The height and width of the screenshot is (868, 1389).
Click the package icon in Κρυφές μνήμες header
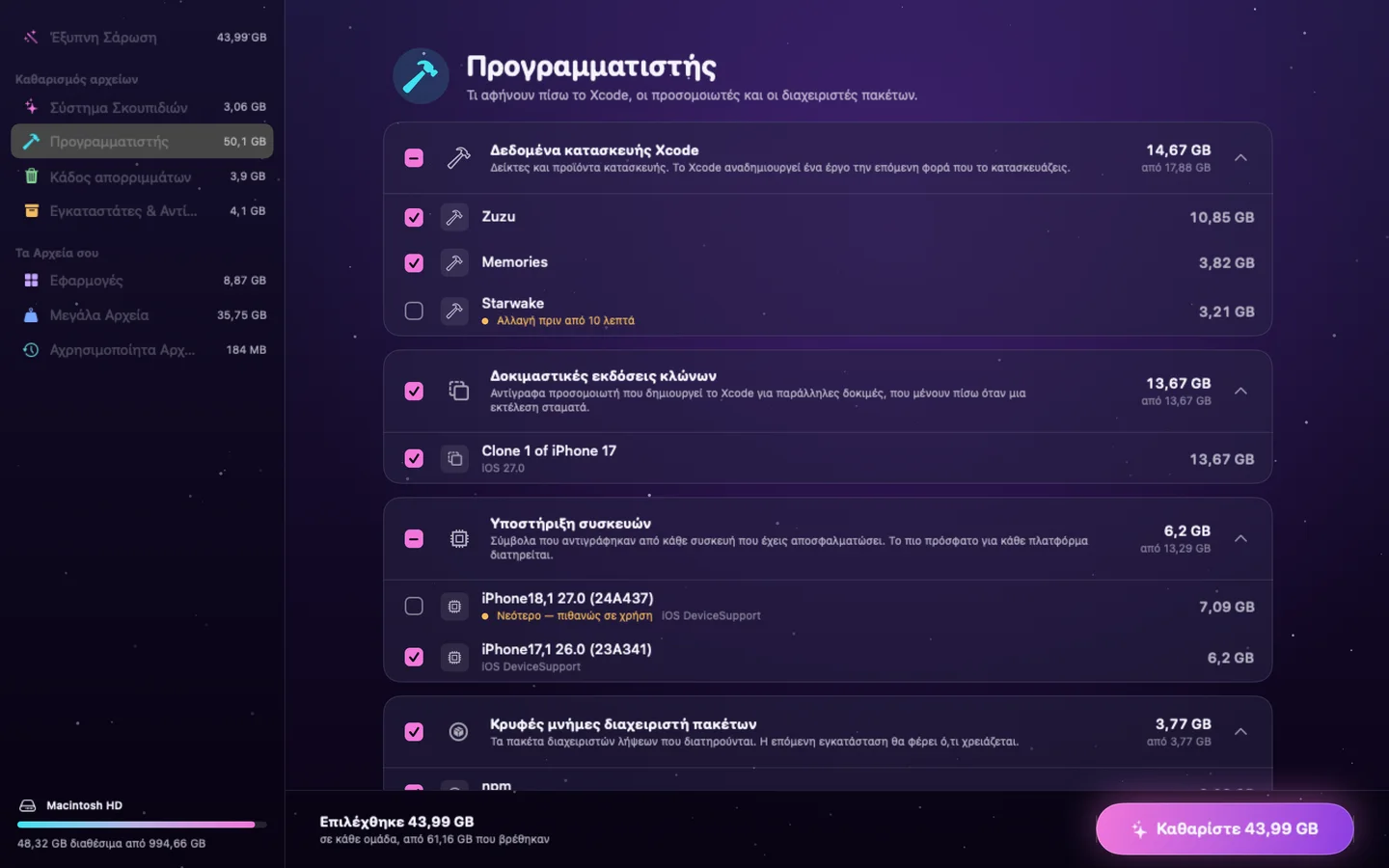click(459, 732)
